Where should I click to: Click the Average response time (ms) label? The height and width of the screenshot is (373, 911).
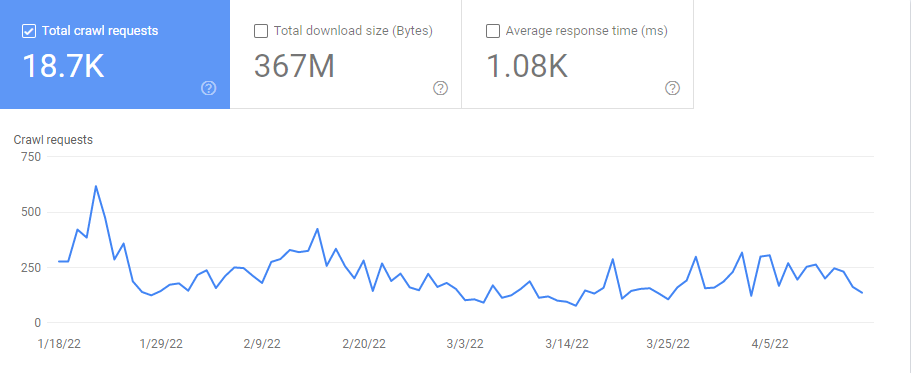point(587,31)
